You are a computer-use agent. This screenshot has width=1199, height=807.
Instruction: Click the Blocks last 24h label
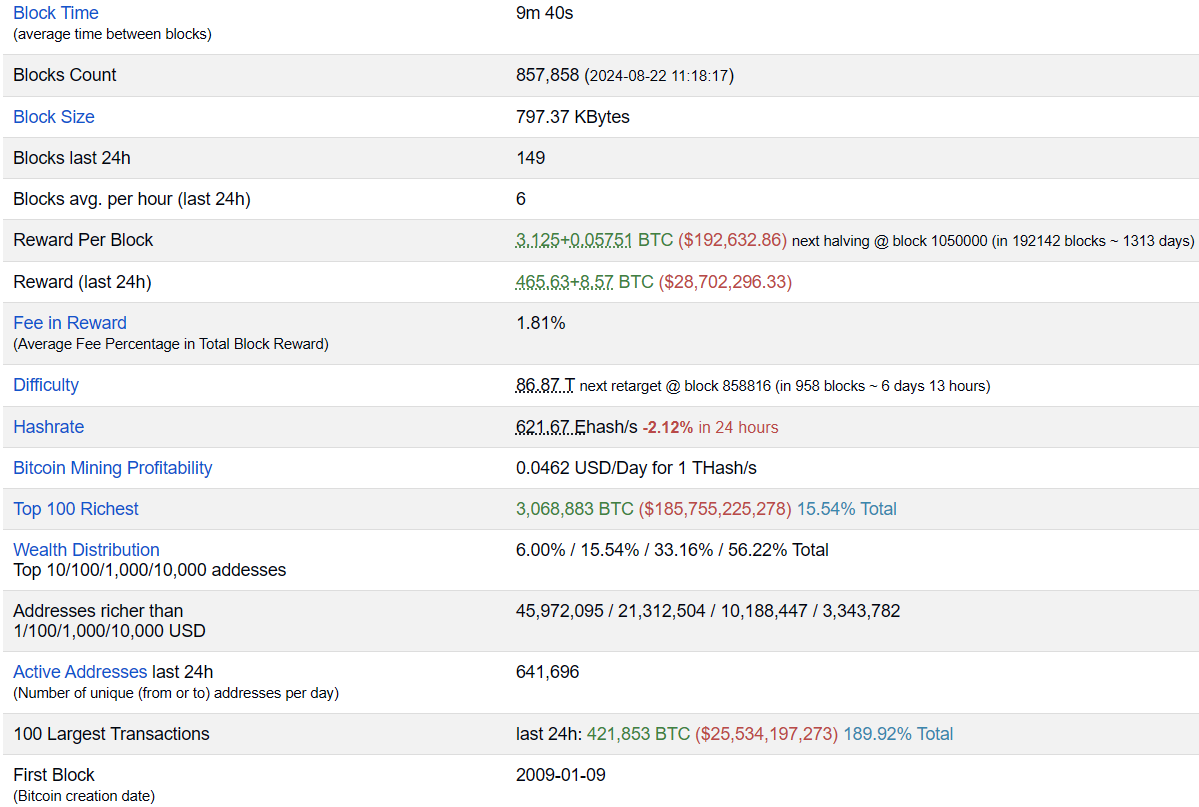pyautogui.click(x=72, y=158)
